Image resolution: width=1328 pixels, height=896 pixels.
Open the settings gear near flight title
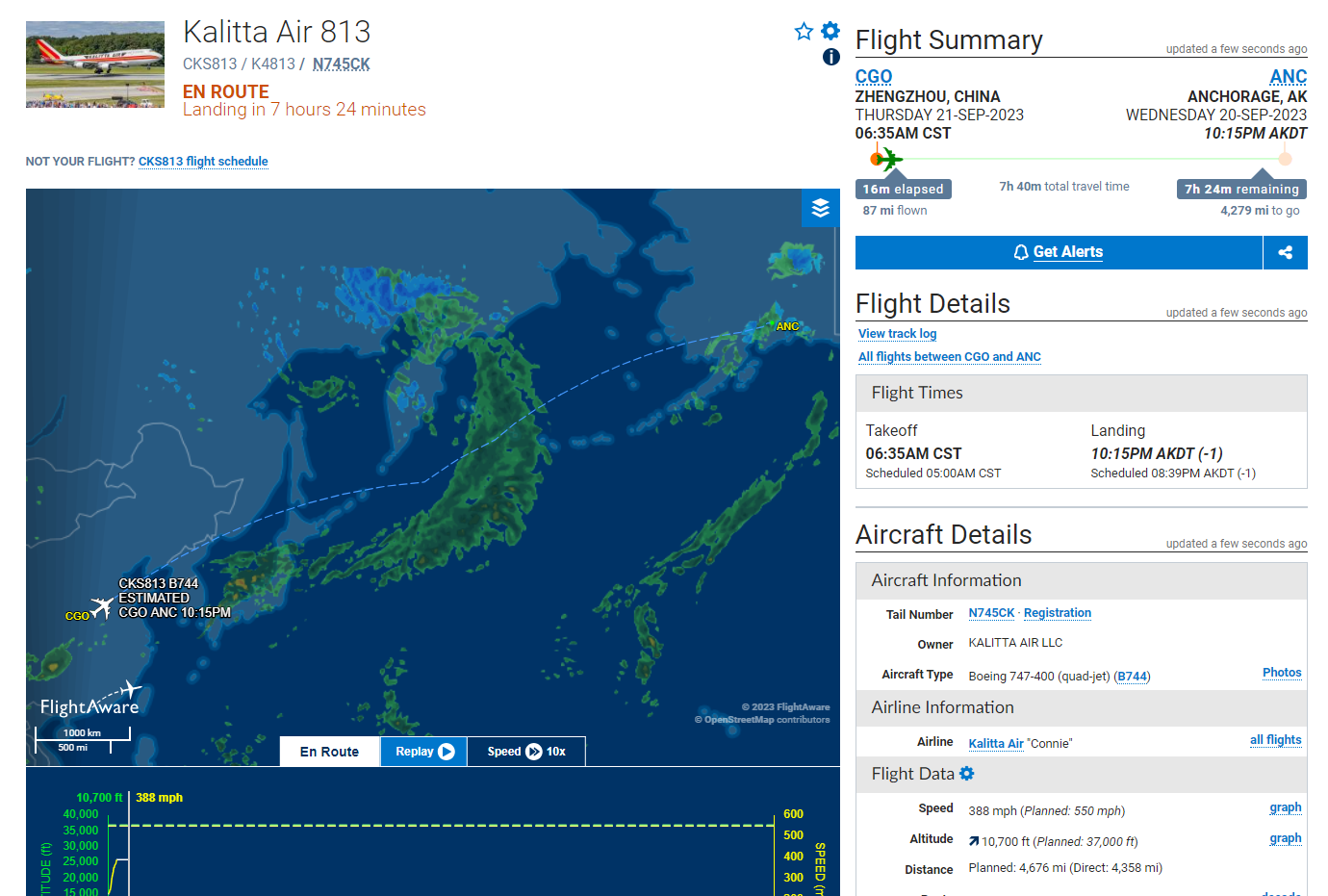pyautogui.click(x=830, y=31)
